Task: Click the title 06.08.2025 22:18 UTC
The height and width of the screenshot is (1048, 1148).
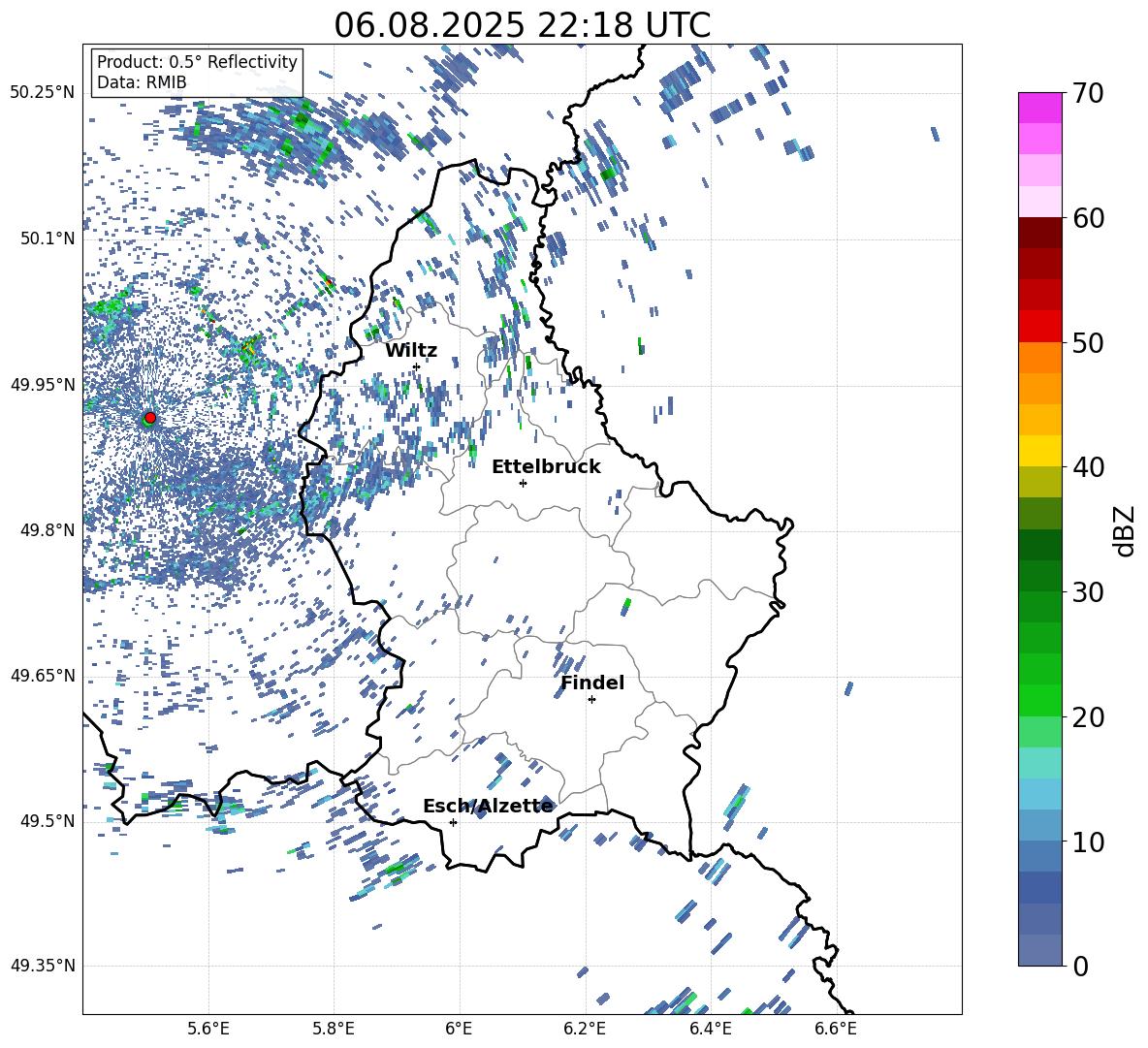Action: coord(522,25)
